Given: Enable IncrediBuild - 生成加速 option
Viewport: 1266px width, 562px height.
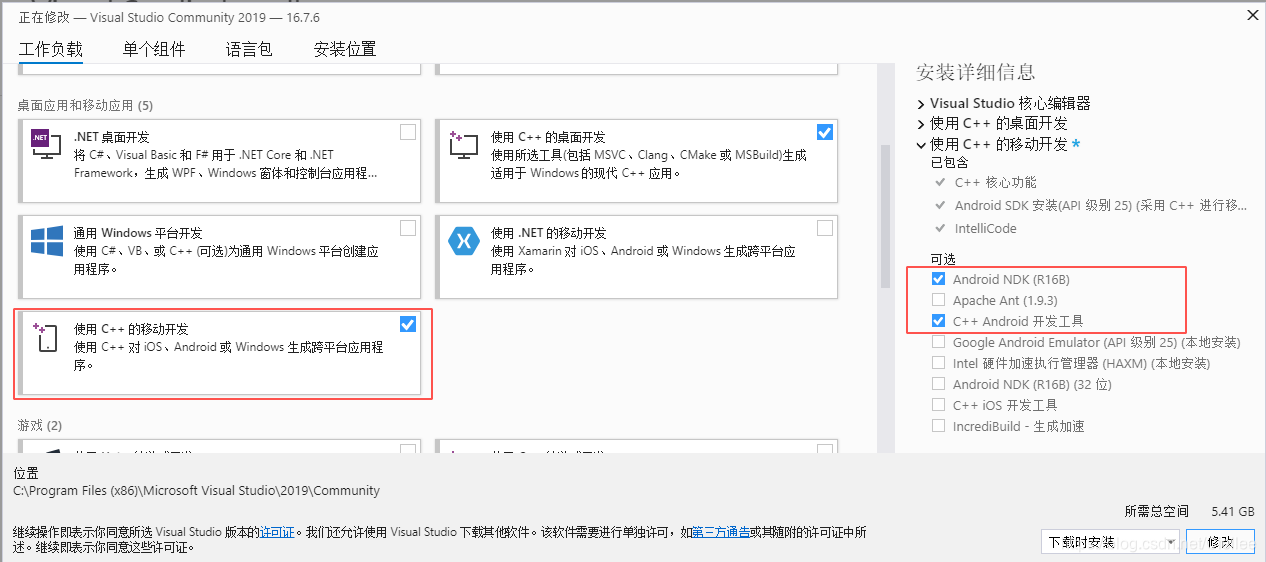Looking at the screenshot, I should 938,426.
